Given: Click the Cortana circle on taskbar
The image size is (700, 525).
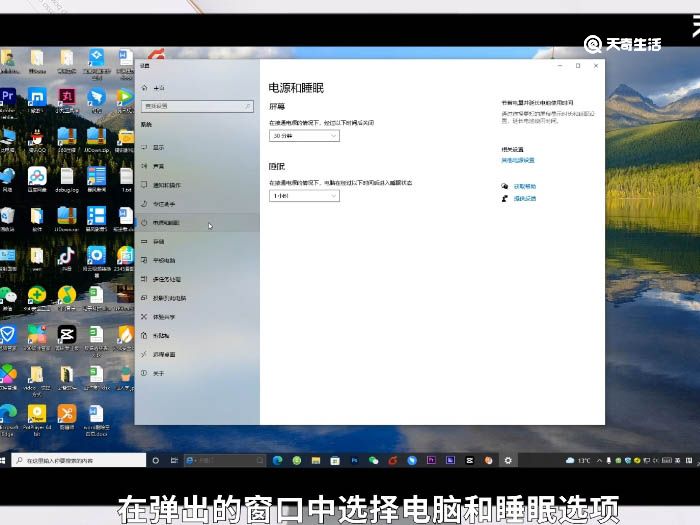Looking at the screenshot, I should [x=155, y=460].
